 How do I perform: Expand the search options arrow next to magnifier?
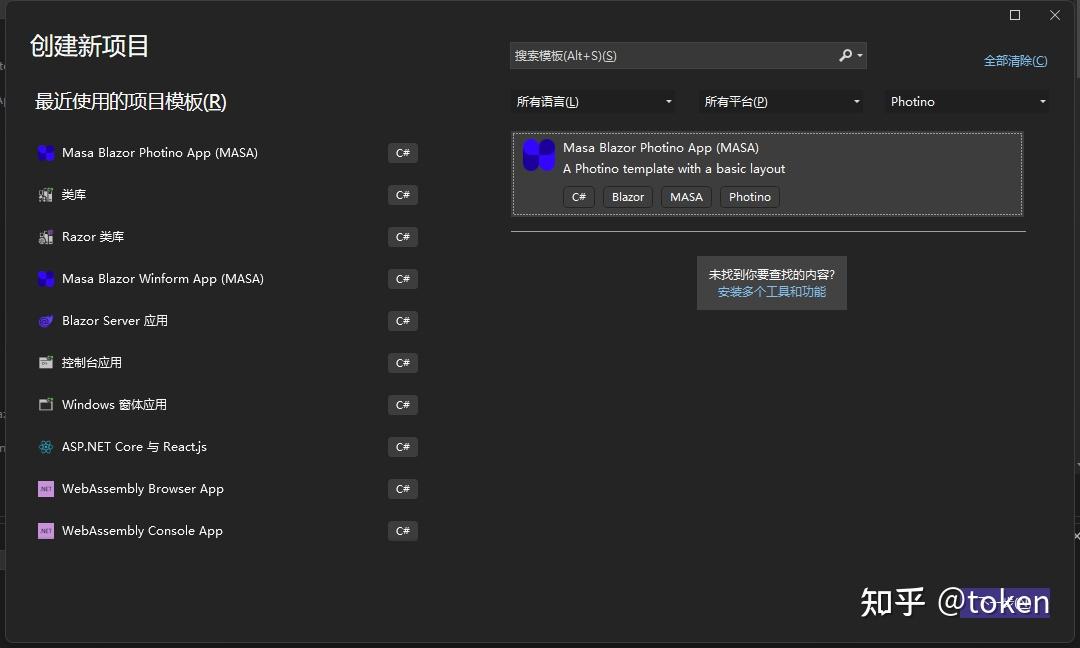858,56
